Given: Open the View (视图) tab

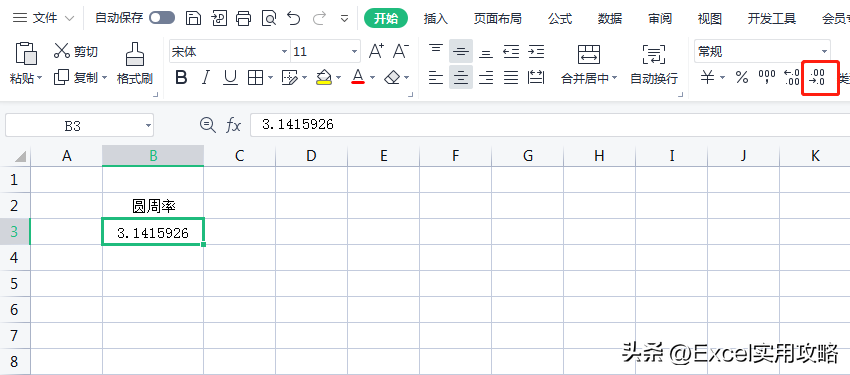Looking at the screenshot, I should pyautogui.click(x=710, y=18).
